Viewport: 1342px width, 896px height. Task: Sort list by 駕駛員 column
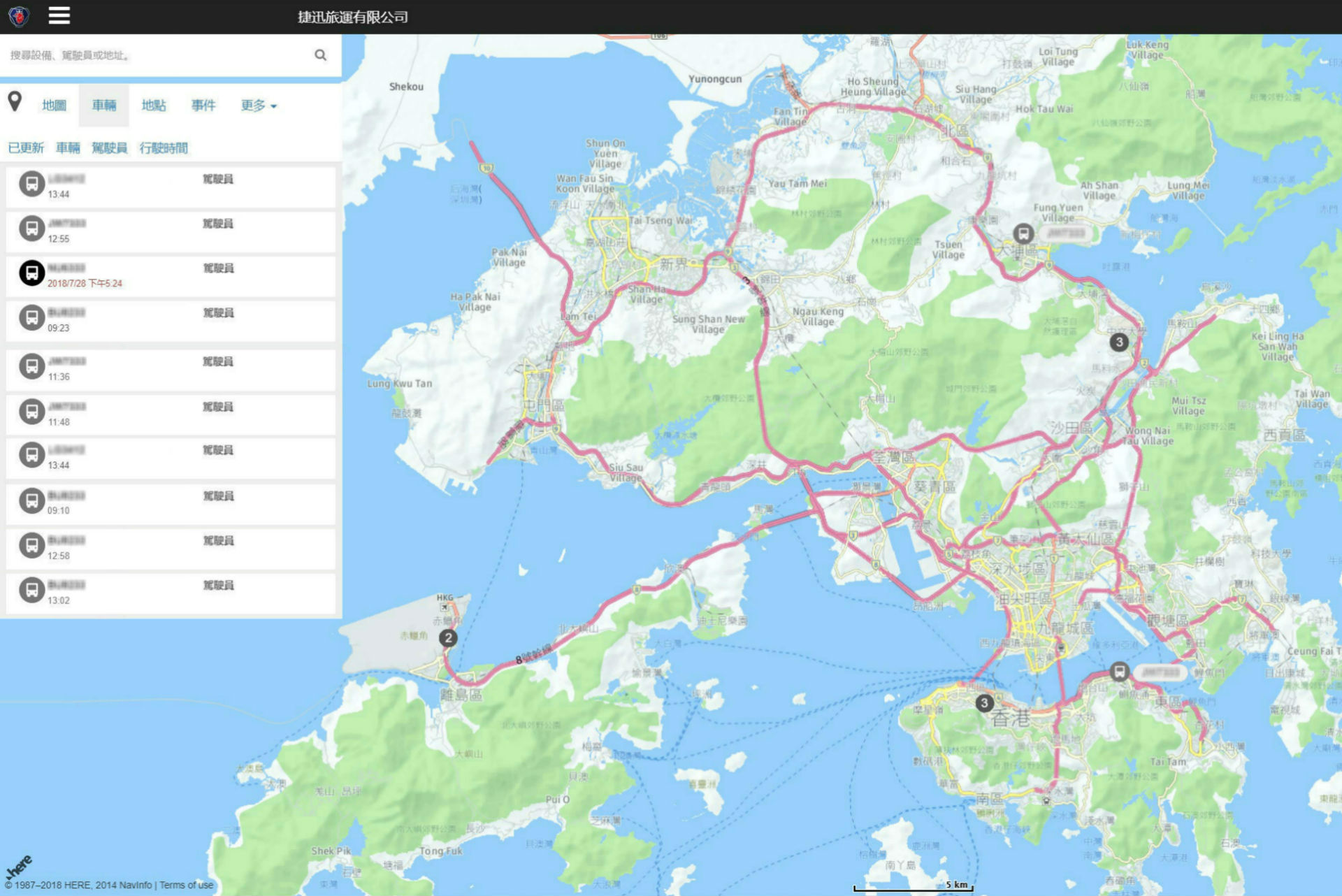pyautogui.click(x=109, y=148)
